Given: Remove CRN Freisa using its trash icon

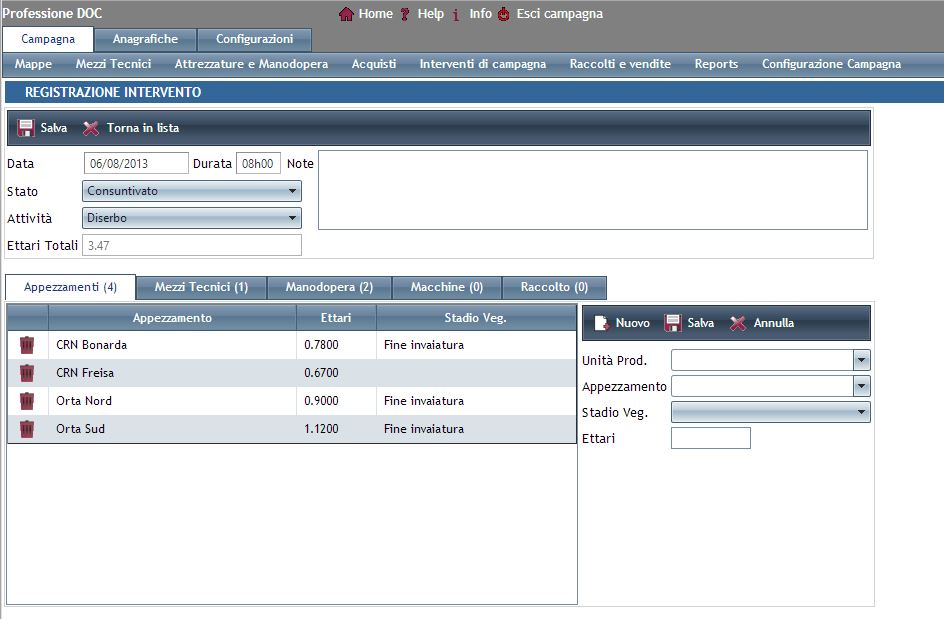Looking at the screenshot, I should (x=27, y=373).
